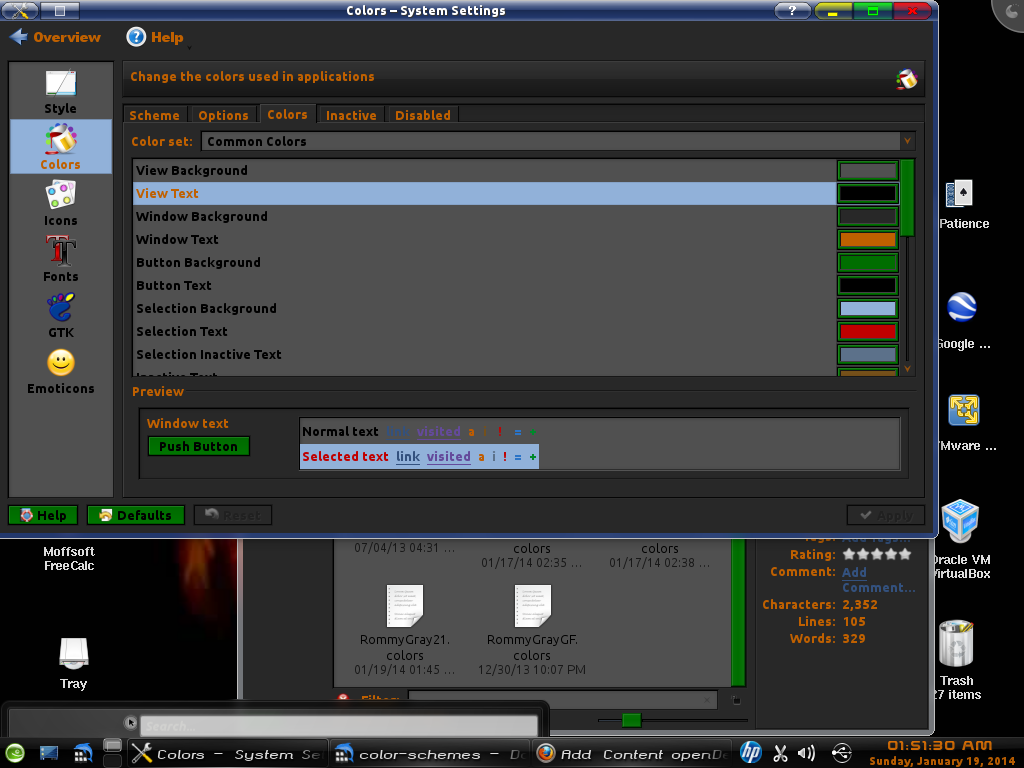Select the Colors tab
The image size is (1024, 768).
coord(287,114)
